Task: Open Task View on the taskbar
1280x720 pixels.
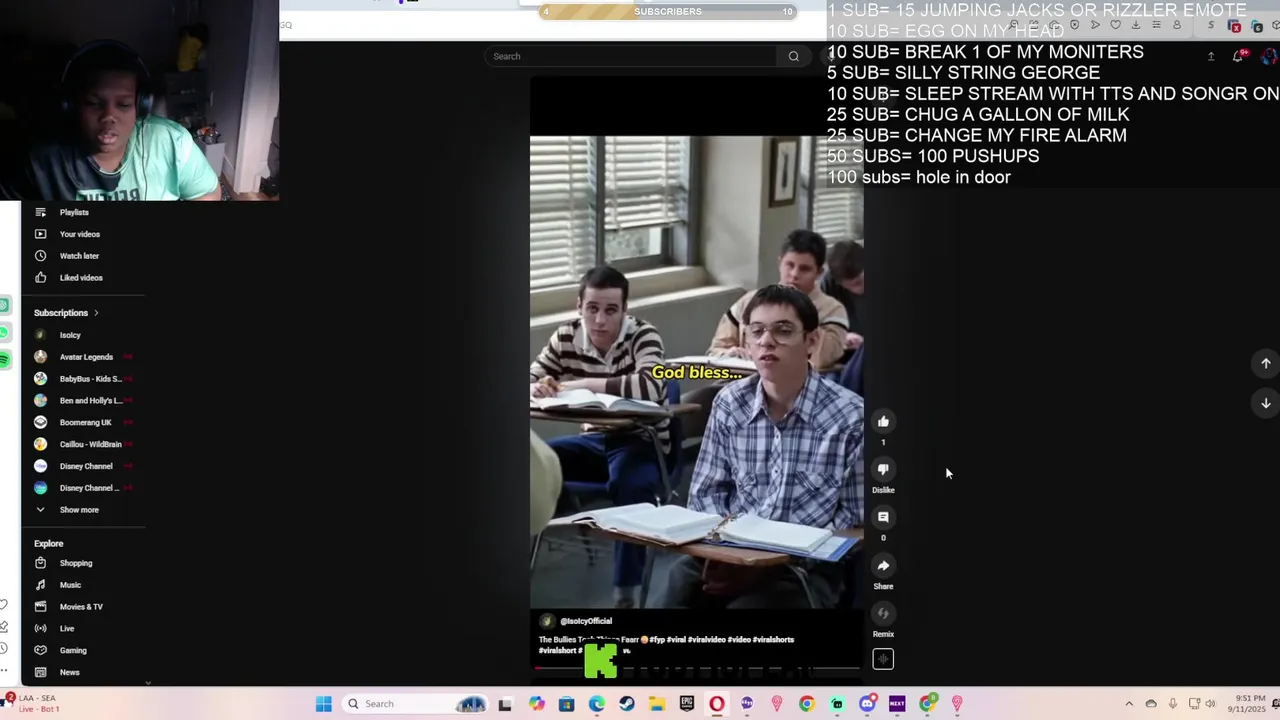Action: [505, 704]
